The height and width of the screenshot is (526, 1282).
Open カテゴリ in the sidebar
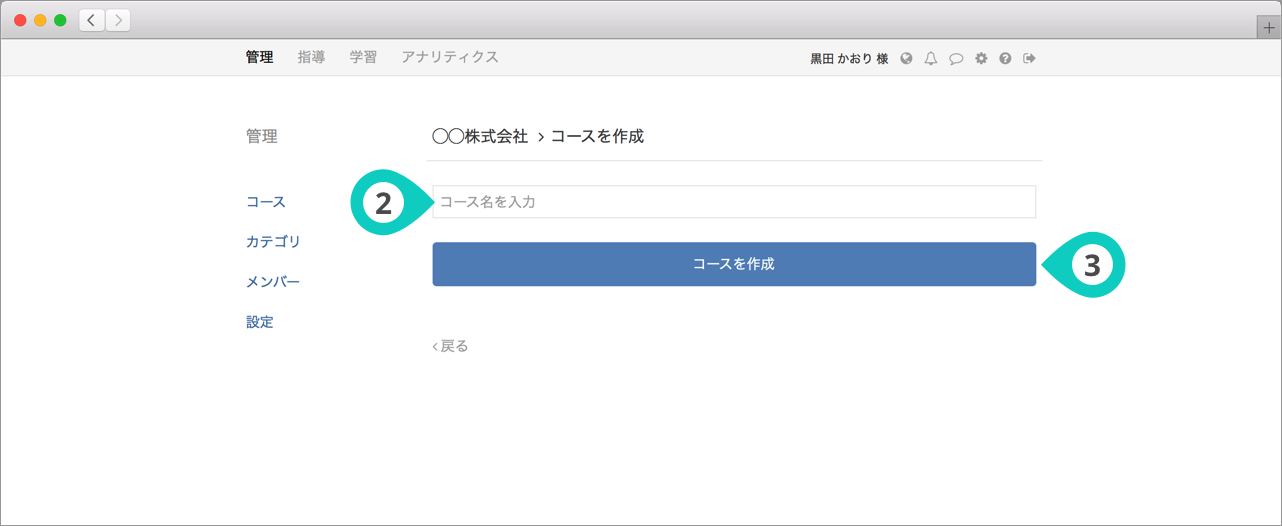(x=273, y=241)
